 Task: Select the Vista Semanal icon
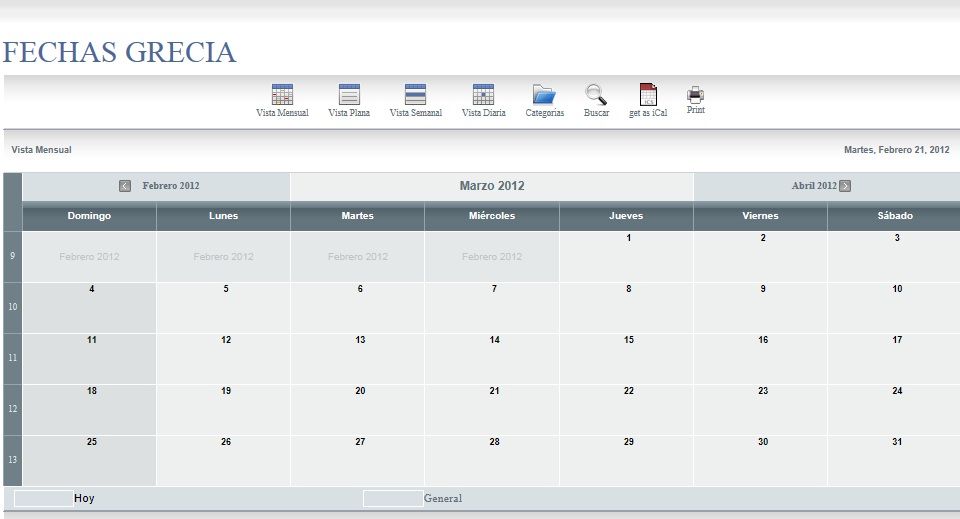(415, 95)
